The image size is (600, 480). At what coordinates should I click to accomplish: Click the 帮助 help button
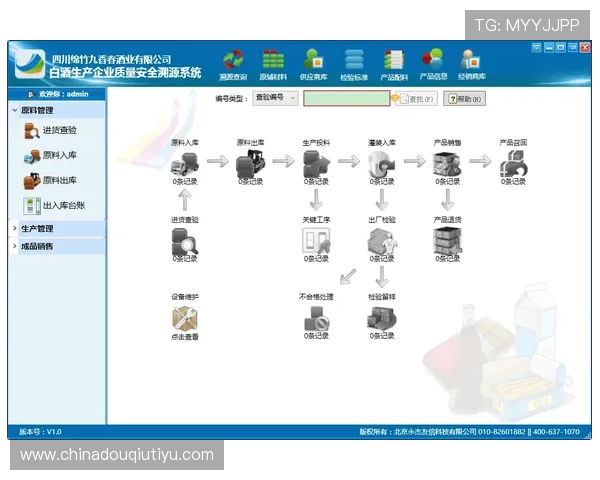pyautogui.click(x=465, y=99)
